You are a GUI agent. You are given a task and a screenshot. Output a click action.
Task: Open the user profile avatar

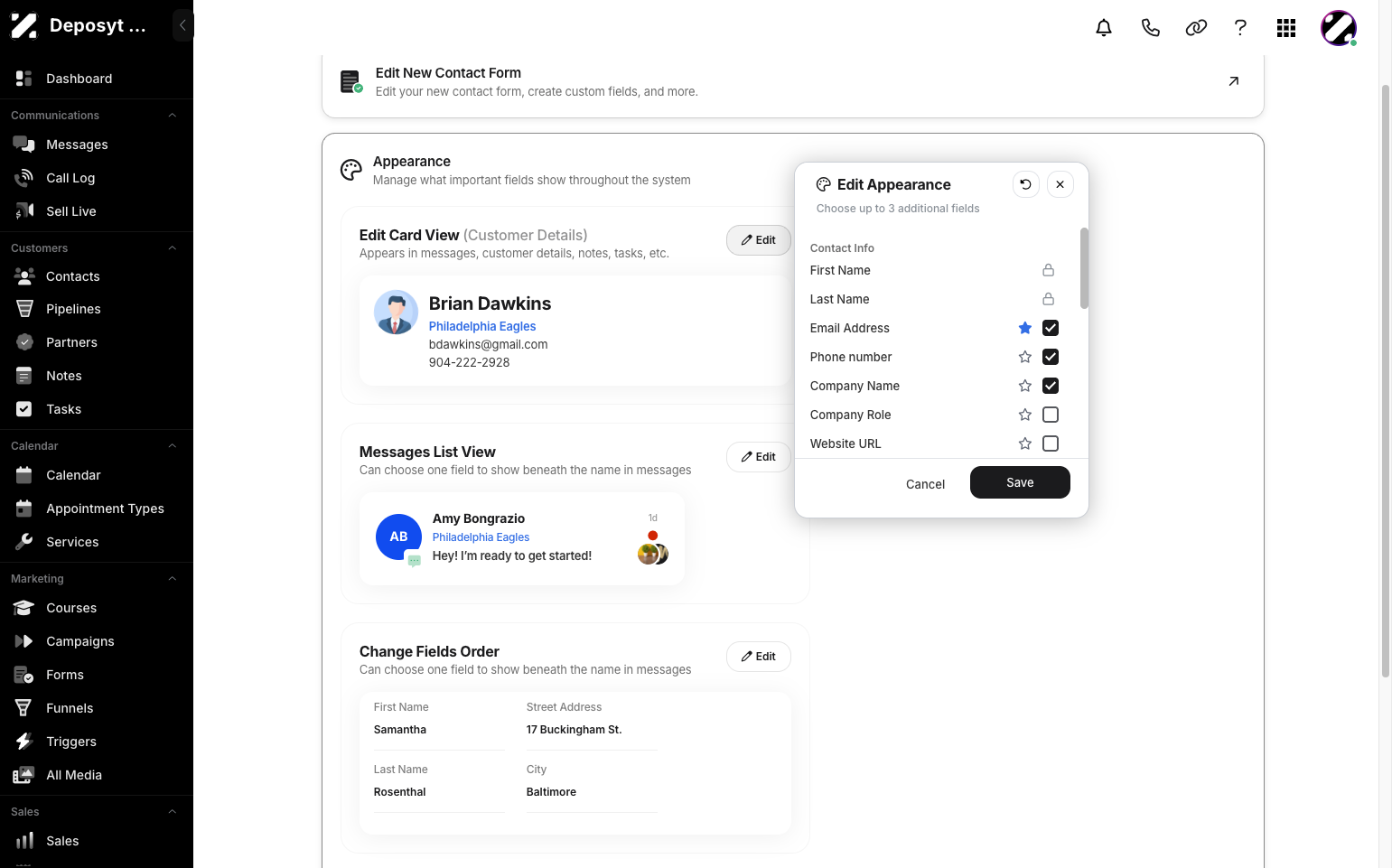[x=1339, y=28]
